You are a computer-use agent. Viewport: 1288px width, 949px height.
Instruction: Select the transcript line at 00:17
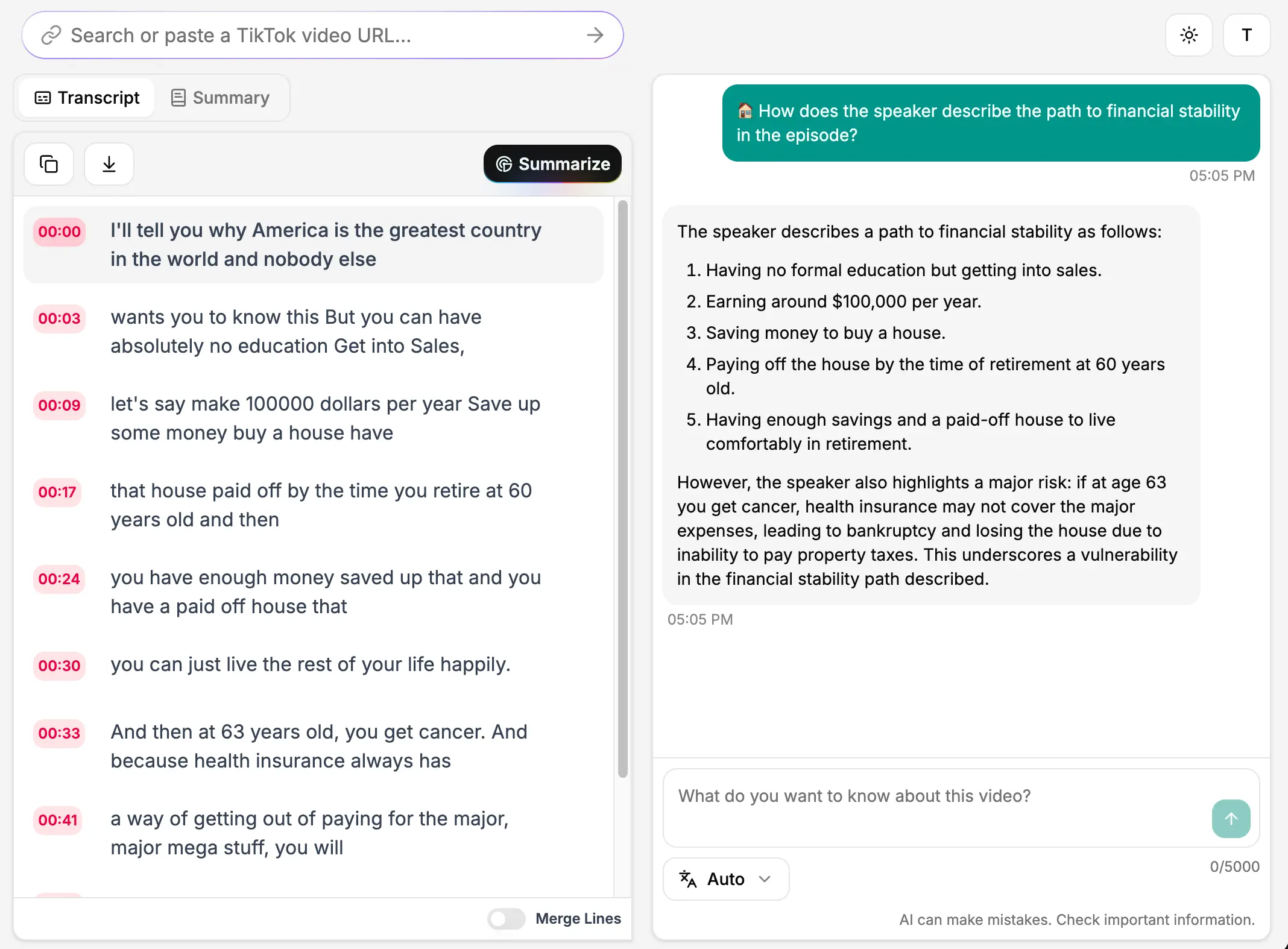(320, 505)
